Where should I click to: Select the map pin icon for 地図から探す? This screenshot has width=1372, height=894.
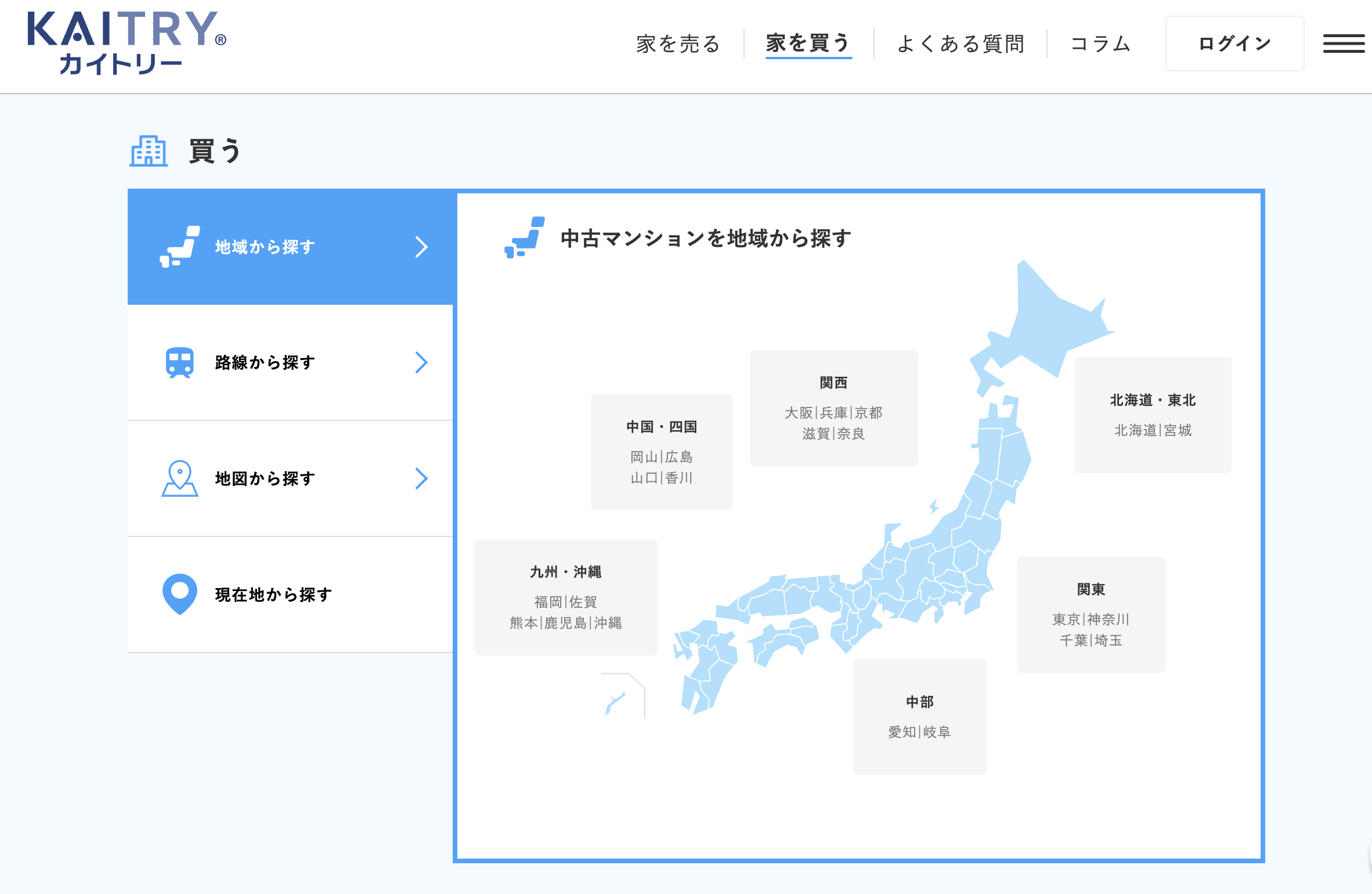180,478
